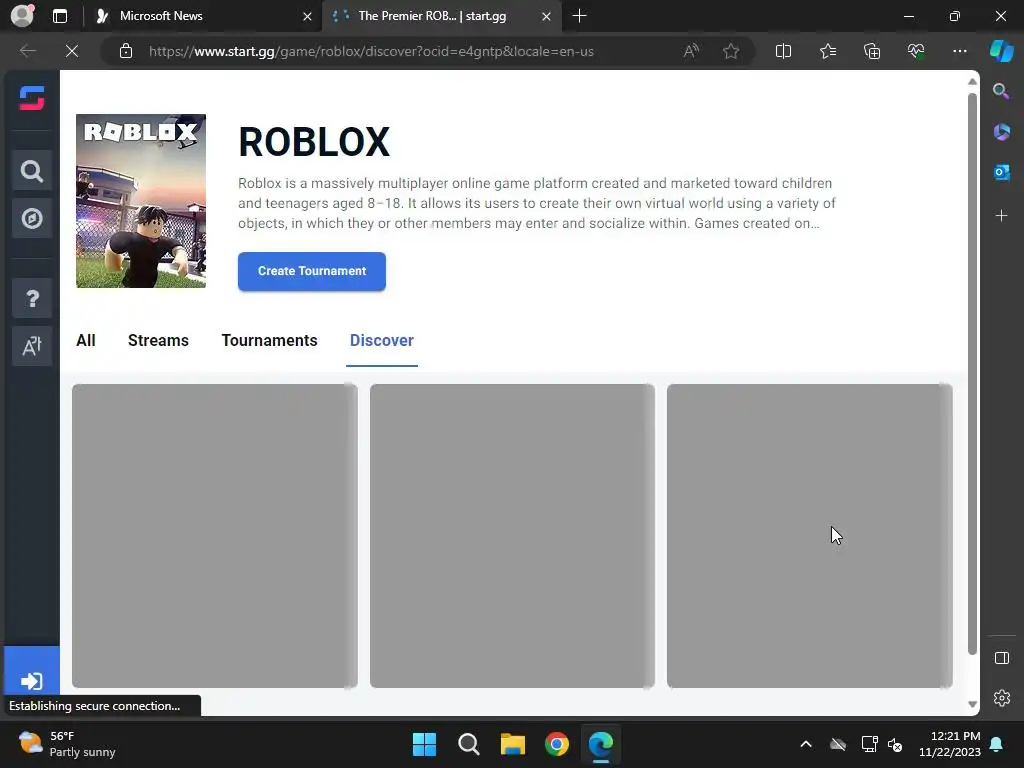Click the middle loading placeholder card
Viewport: 1024px width, 768px height.
(512, 536)
